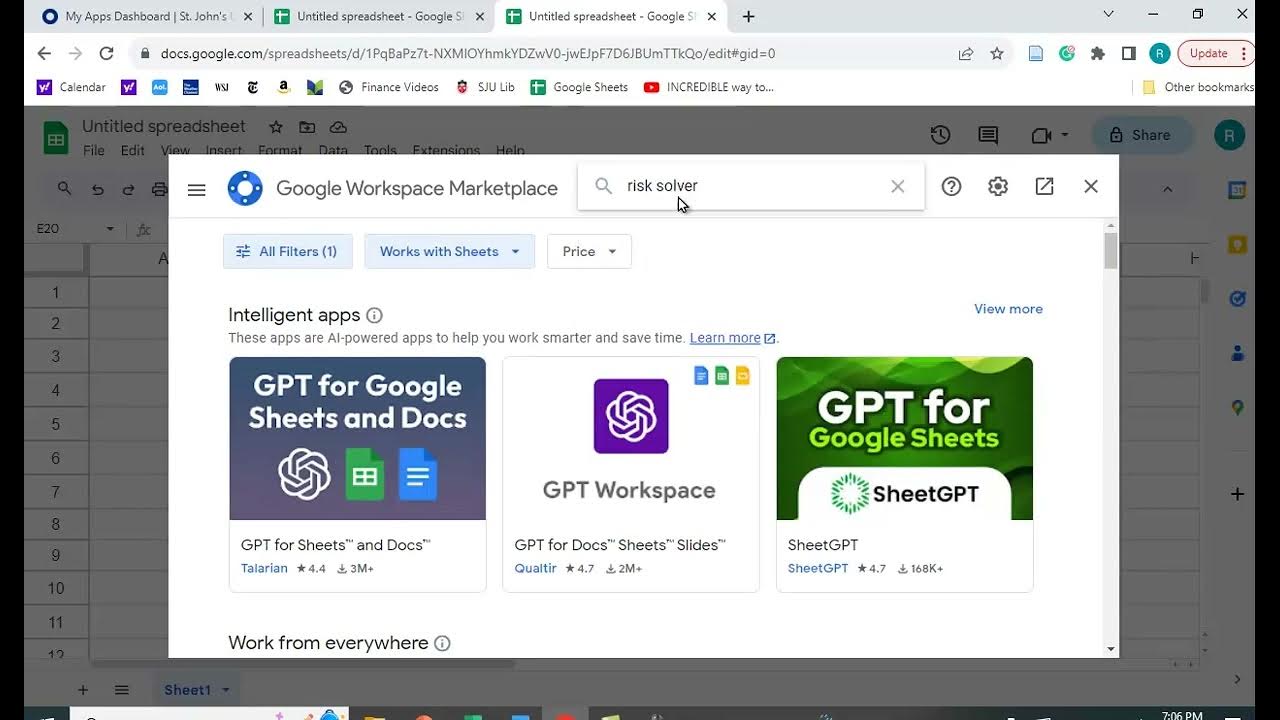The image size is (1280, 720).
Task: Bookmark this page with star icon
Action: click(997, 54)
